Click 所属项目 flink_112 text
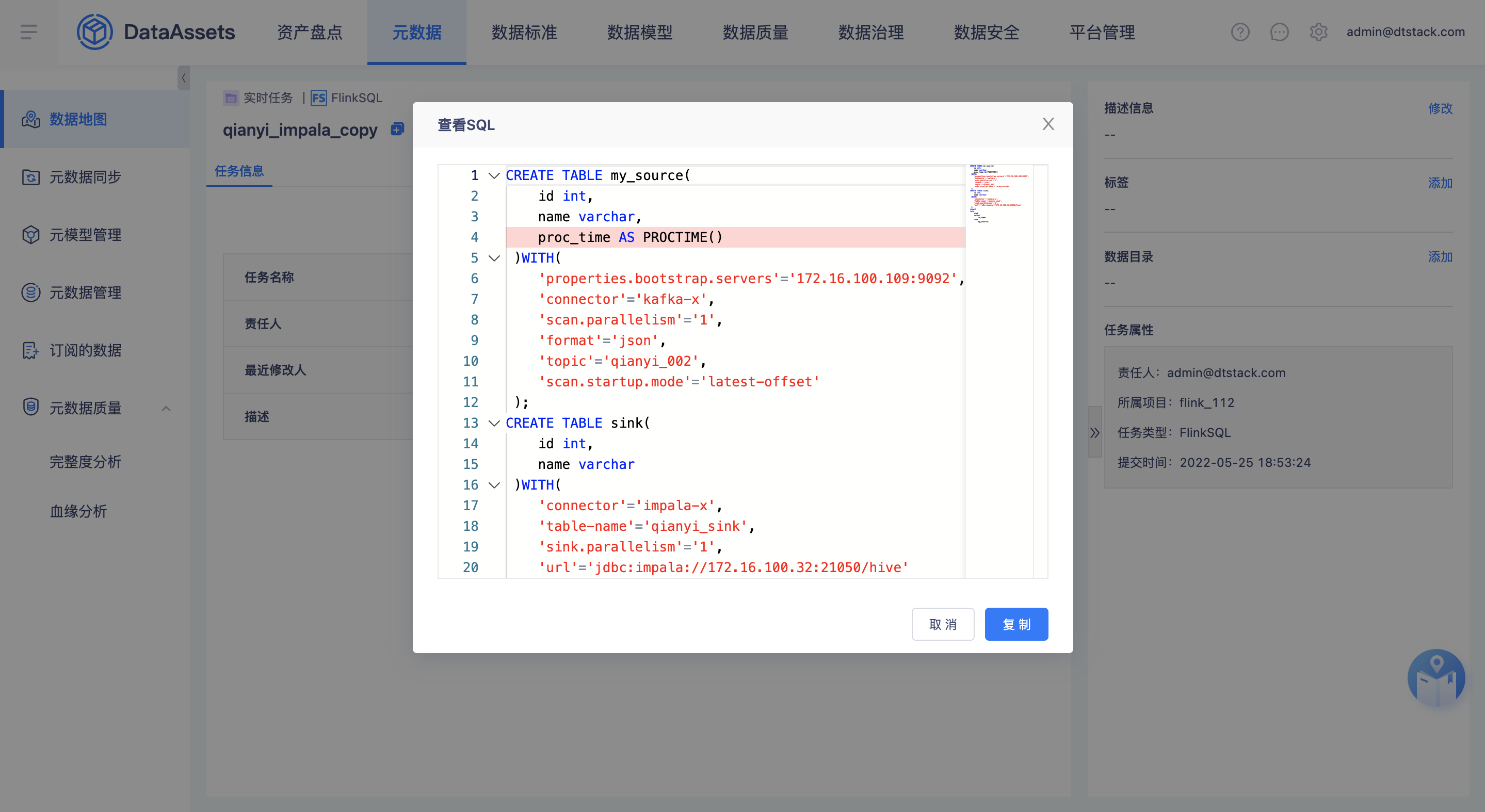 pyautogui.click(x=1175, y=402)
